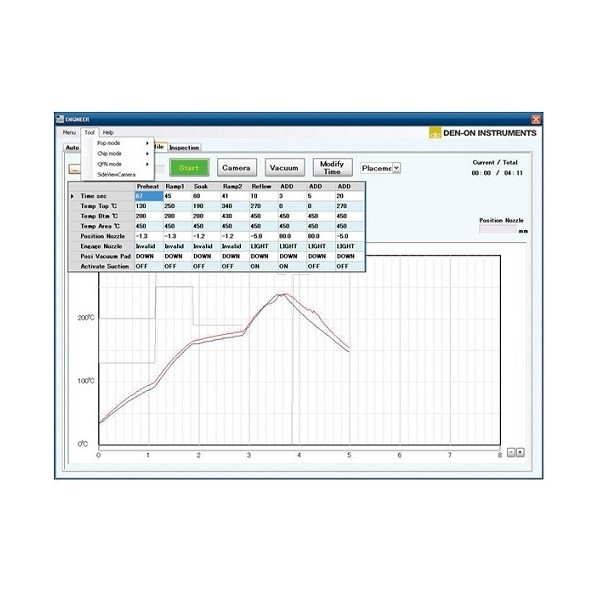
Task: Click the Position Nozzle mm input field
Action: [498, 230]
